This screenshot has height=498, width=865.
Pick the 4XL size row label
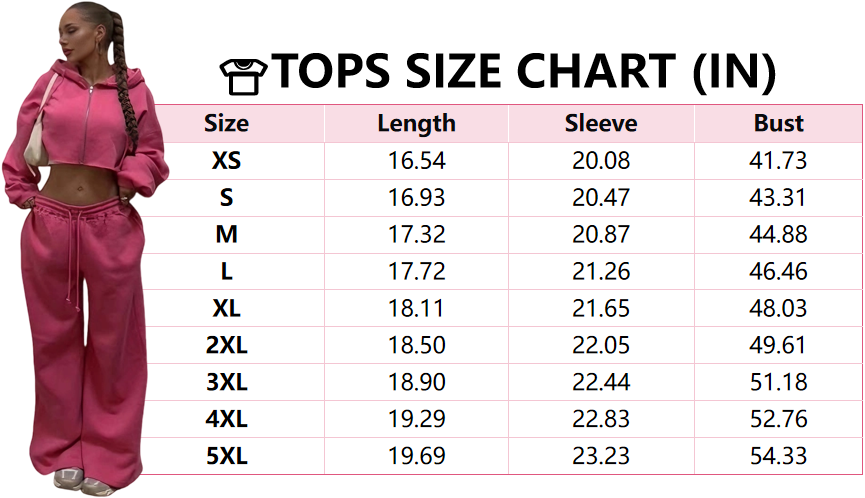[x=226, y=420]
